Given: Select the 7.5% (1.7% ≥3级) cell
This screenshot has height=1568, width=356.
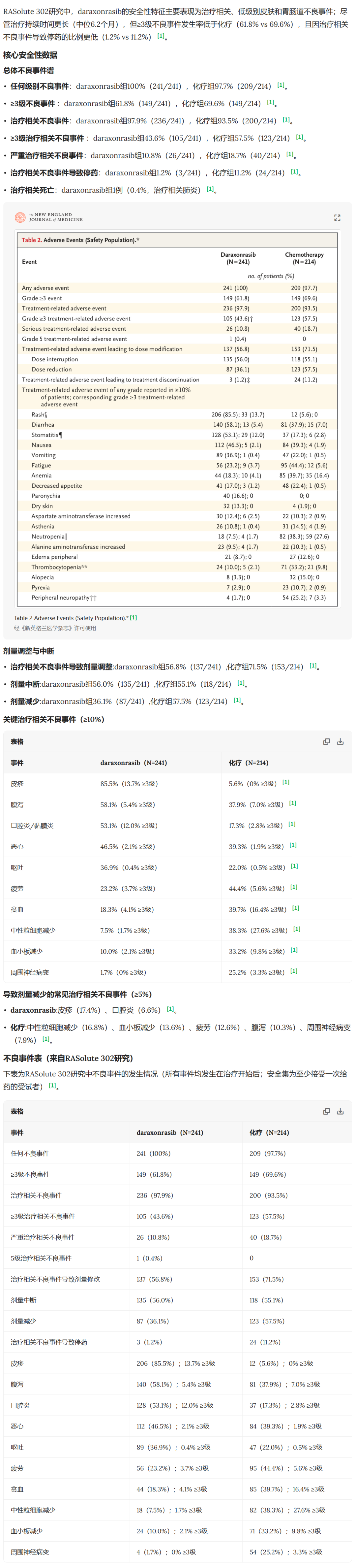Looking at the screenshot, I should (125, 931).
